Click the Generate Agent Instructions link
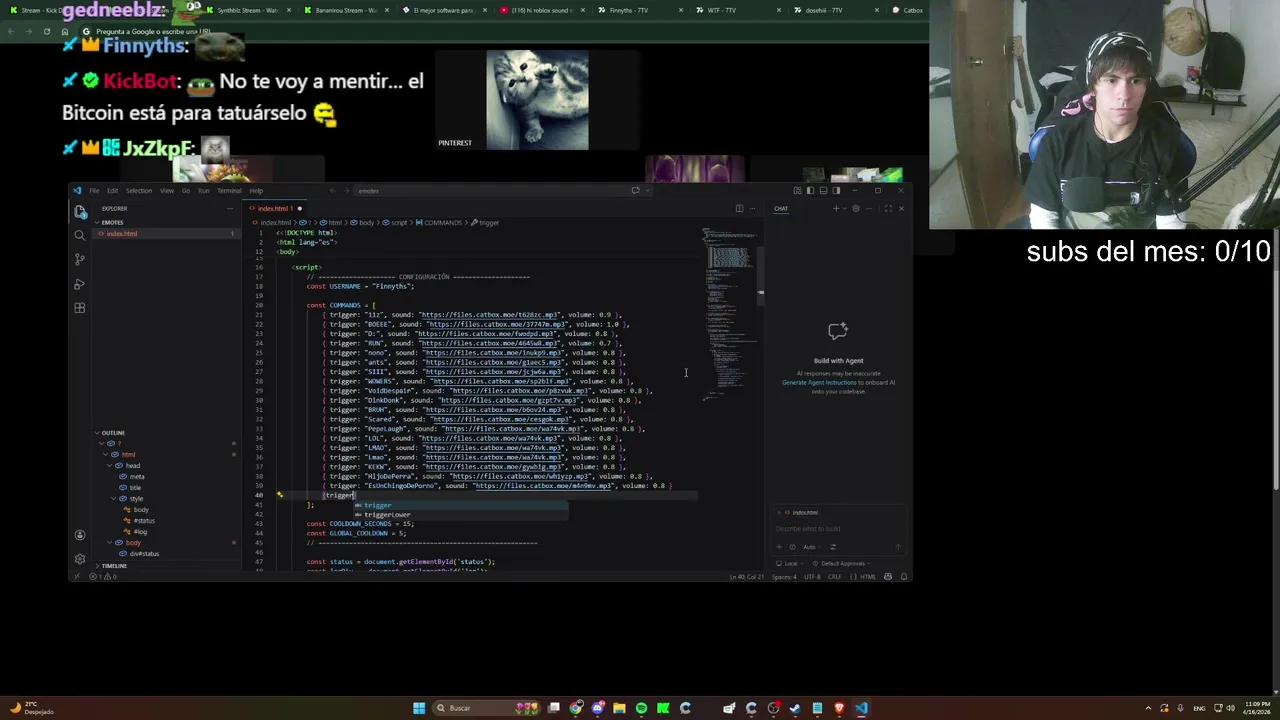 point(819,382)
